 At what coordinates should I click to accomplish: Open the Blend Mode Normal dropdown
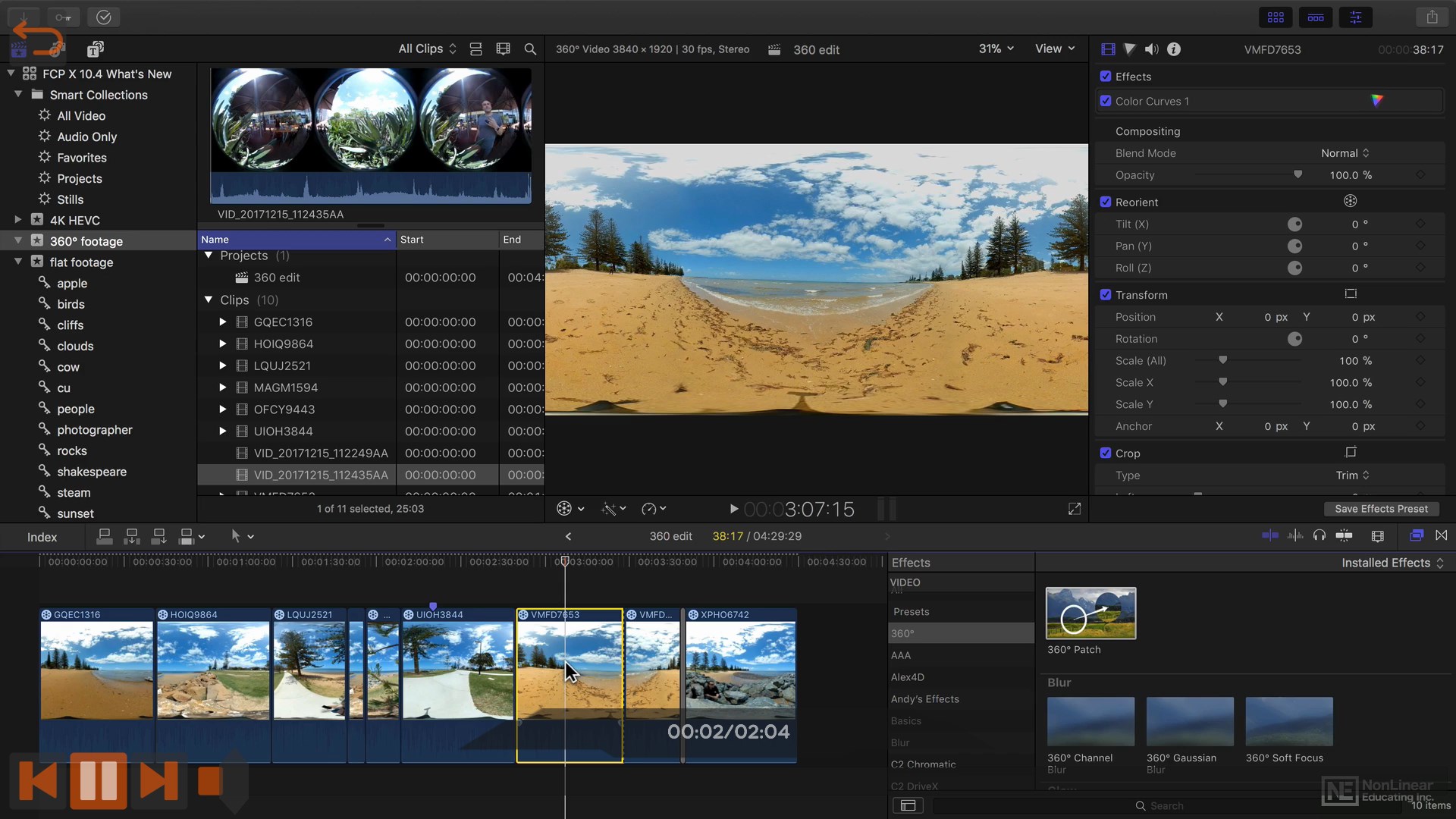coord(1345,153)
